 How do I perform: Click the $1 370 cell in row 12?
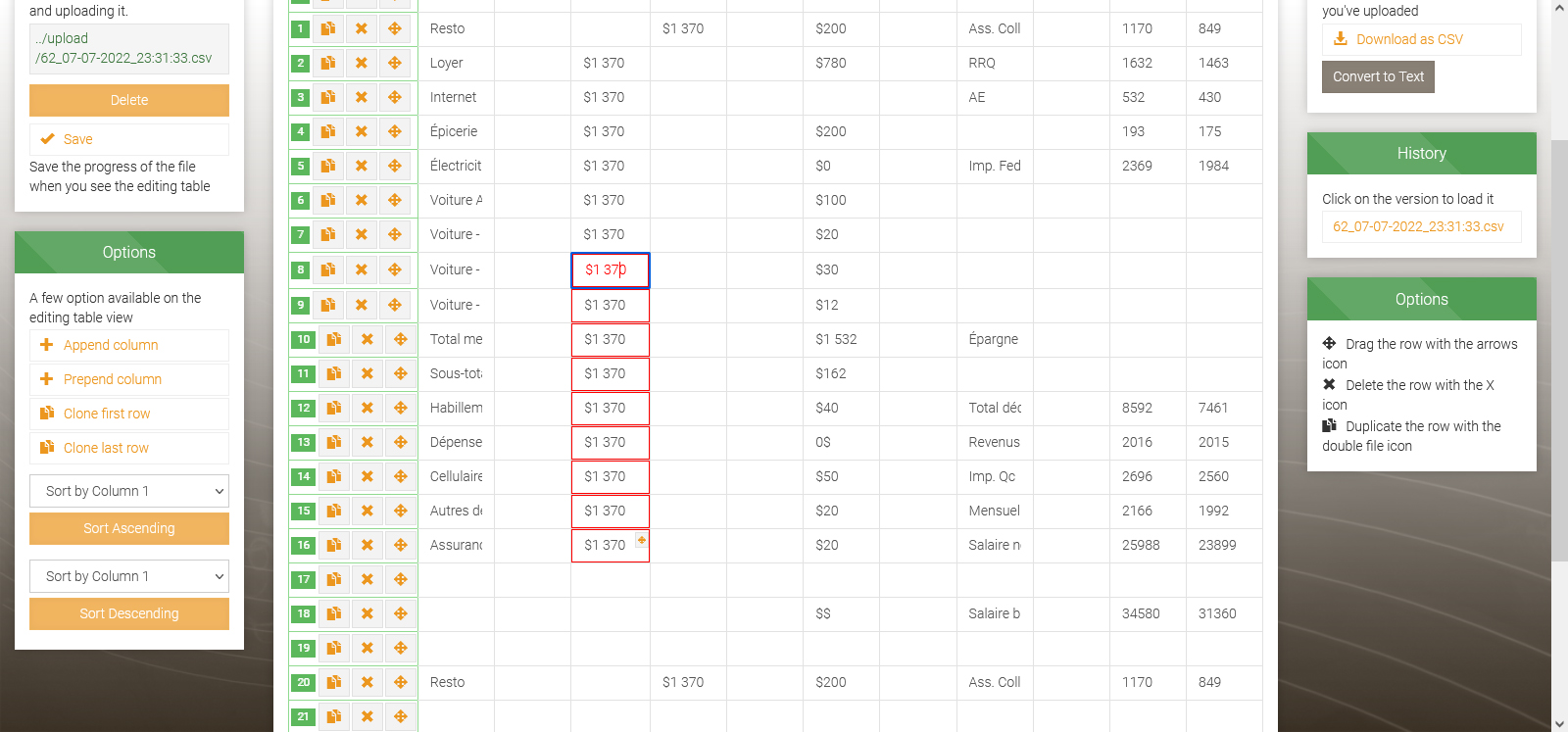tap(610, 408)
